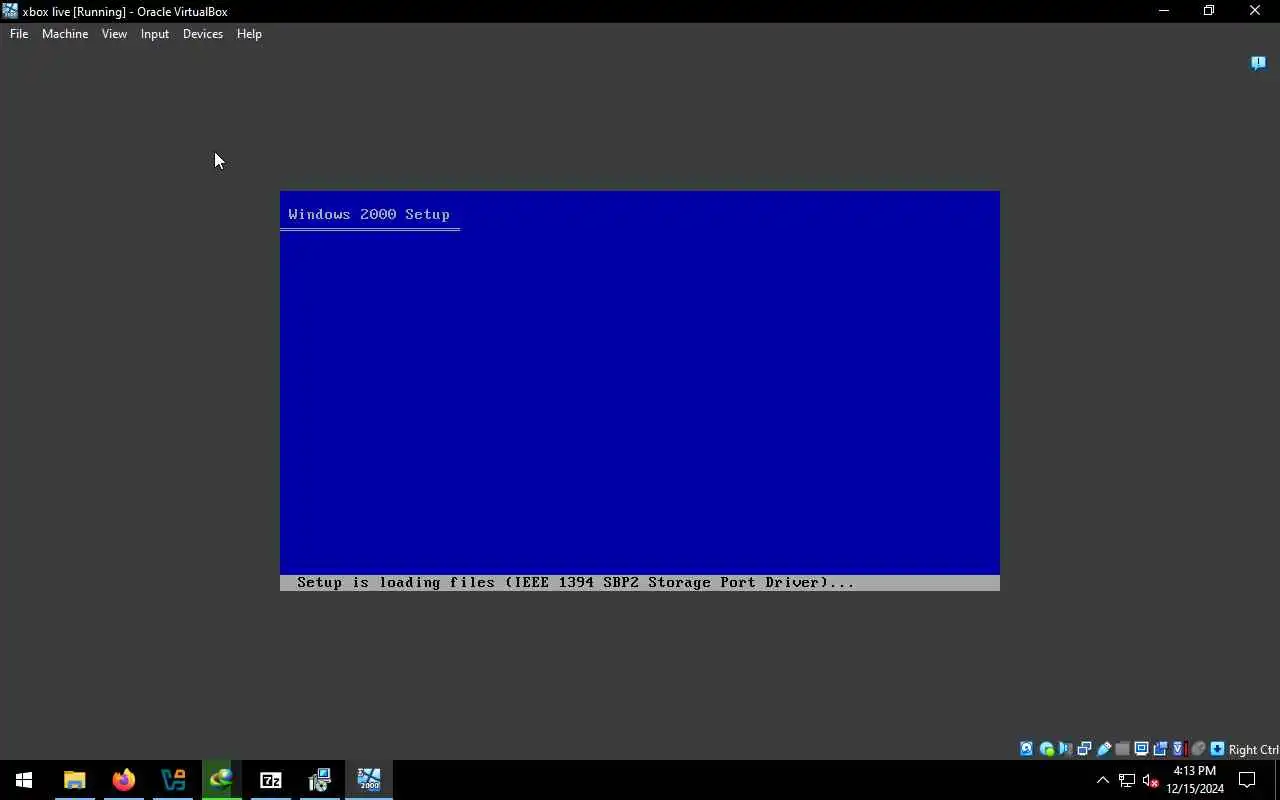Open the globe download manager taskbar icon
This screenshot has width=1280, height=800.
pos(222,780)
